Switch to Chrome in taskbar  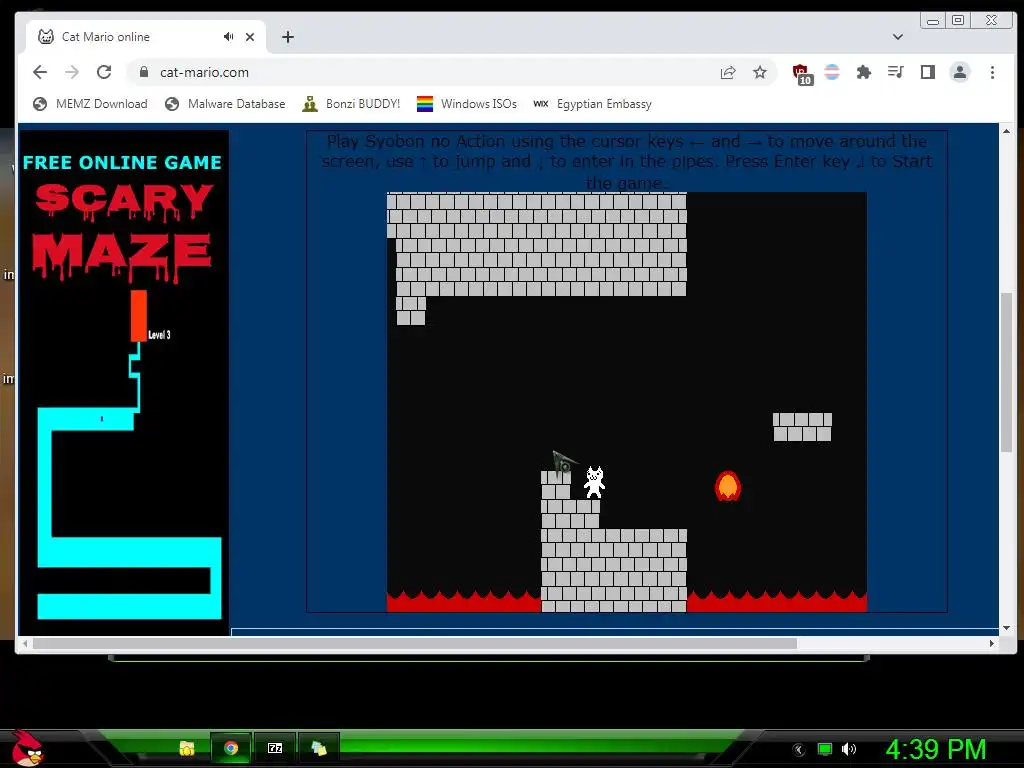pyautogui.click(x=231, y=748)
